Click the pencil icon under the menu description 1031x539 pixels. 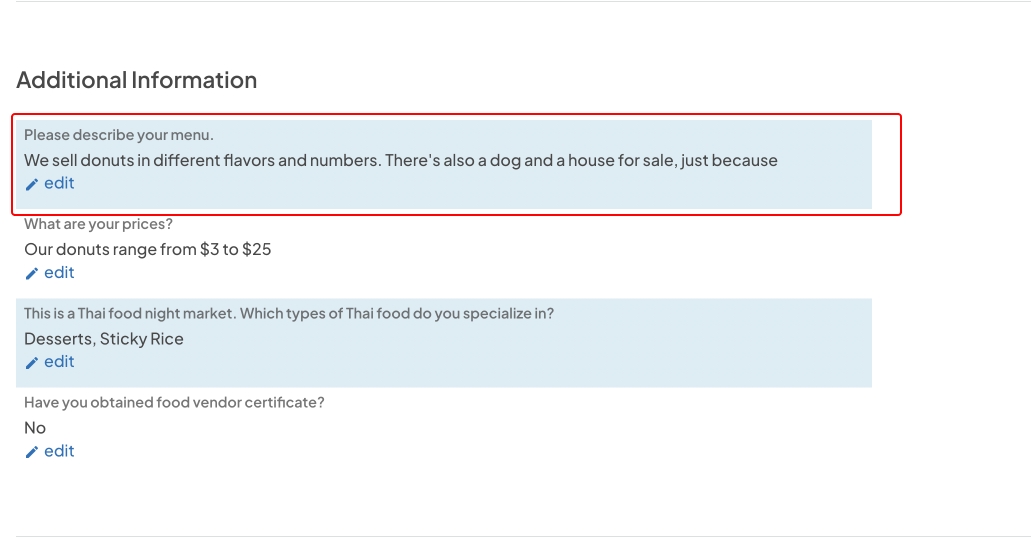31,184
